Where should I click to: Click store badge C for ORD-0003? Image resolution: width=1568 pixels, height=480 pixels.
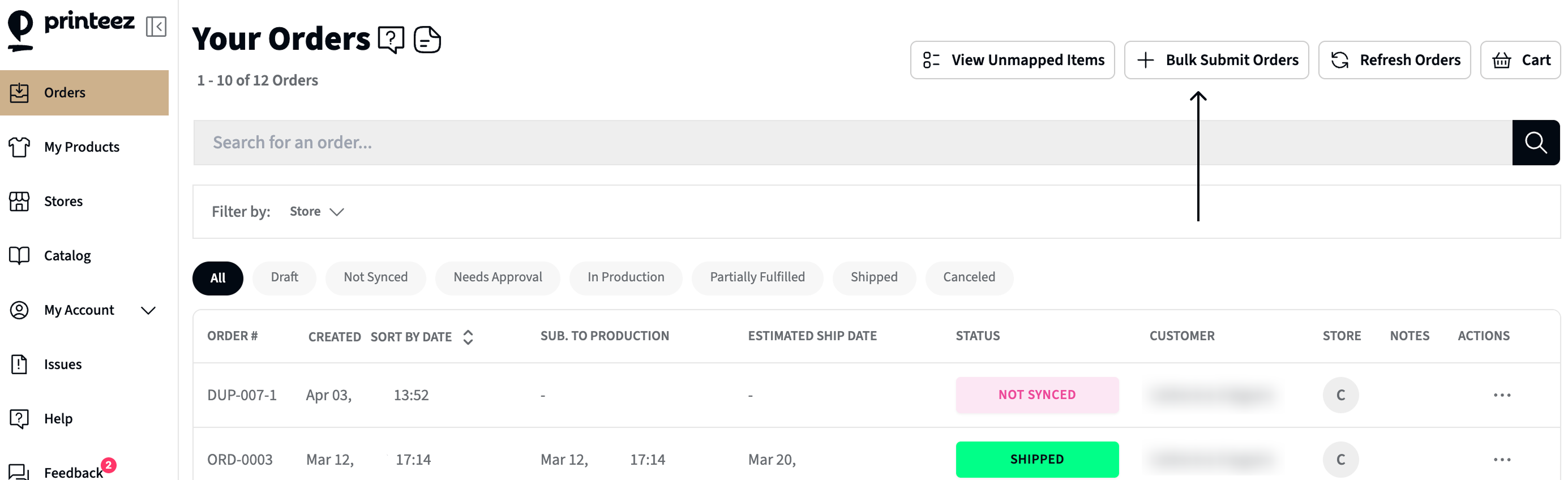click(1340, 459)
